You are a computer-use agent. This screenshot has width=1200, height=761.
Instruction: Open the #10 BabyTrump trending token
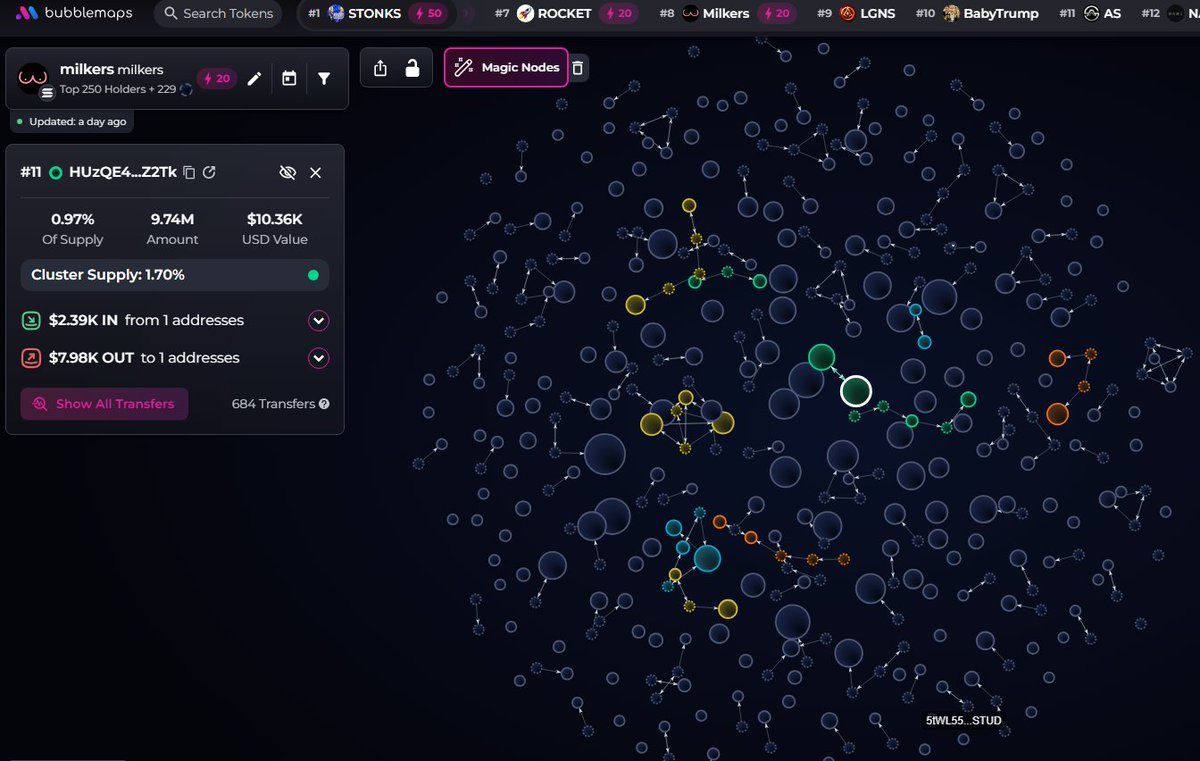point(977,14)
